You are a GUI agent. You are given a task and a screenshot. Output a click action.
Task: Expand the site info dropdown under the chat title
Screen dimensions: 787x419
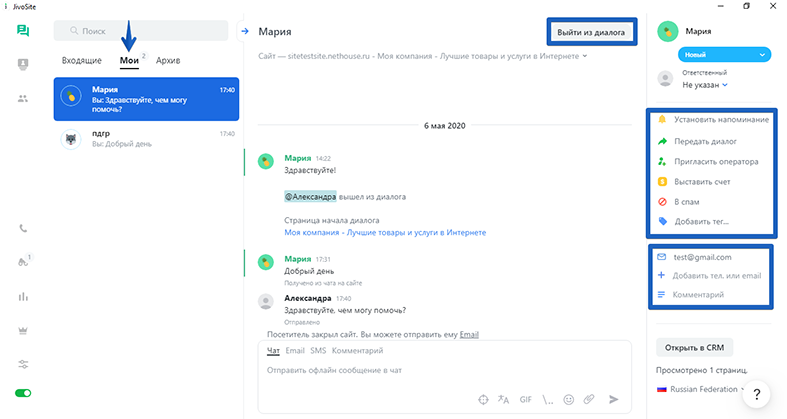[585, 56]
